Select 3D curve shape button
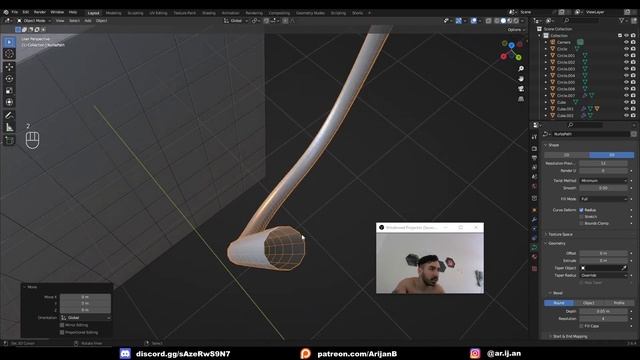Viewport: 640px width, 360px height. [611, 155]
